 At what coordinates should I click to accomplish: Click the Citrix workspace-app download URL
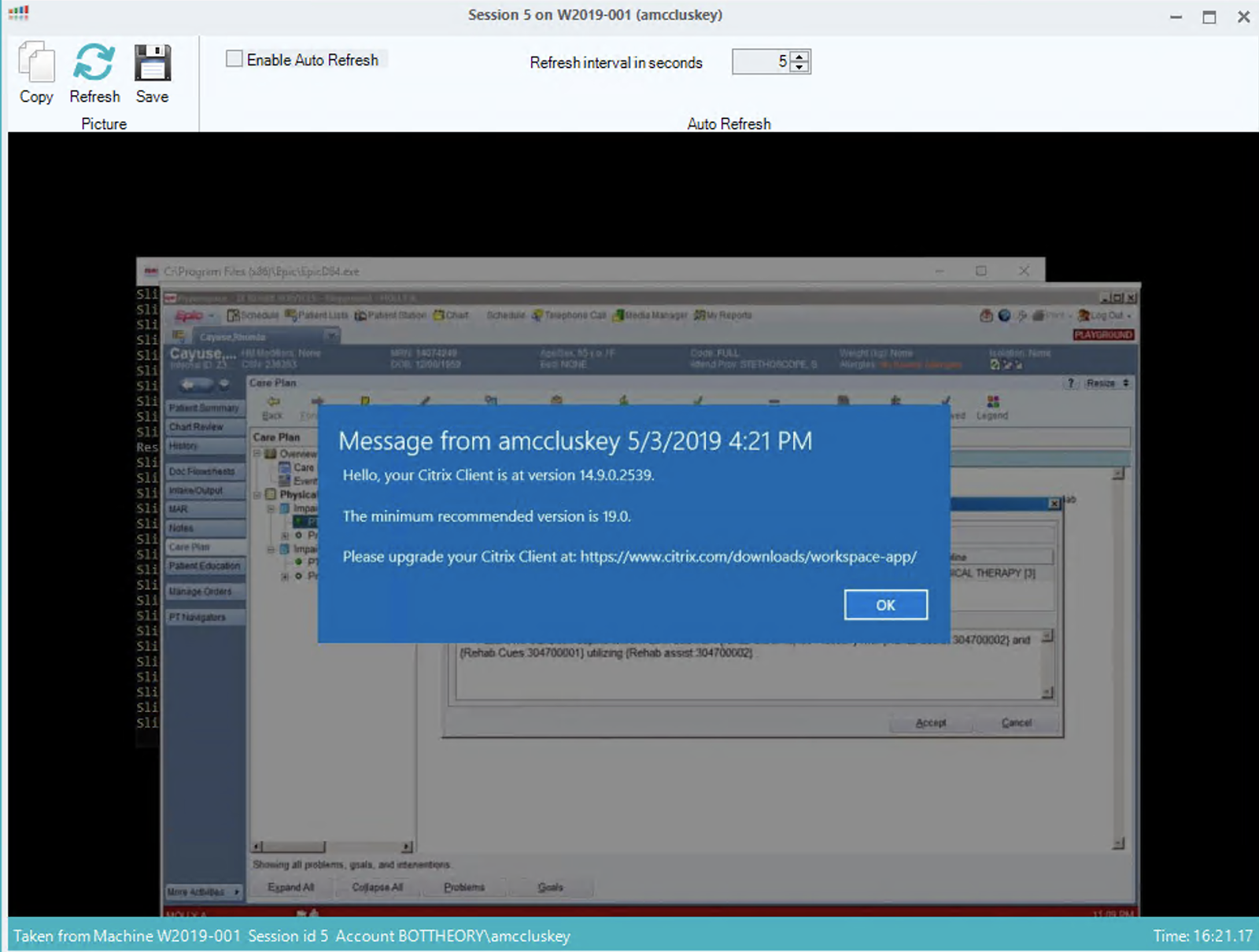(x=748, y=556)
